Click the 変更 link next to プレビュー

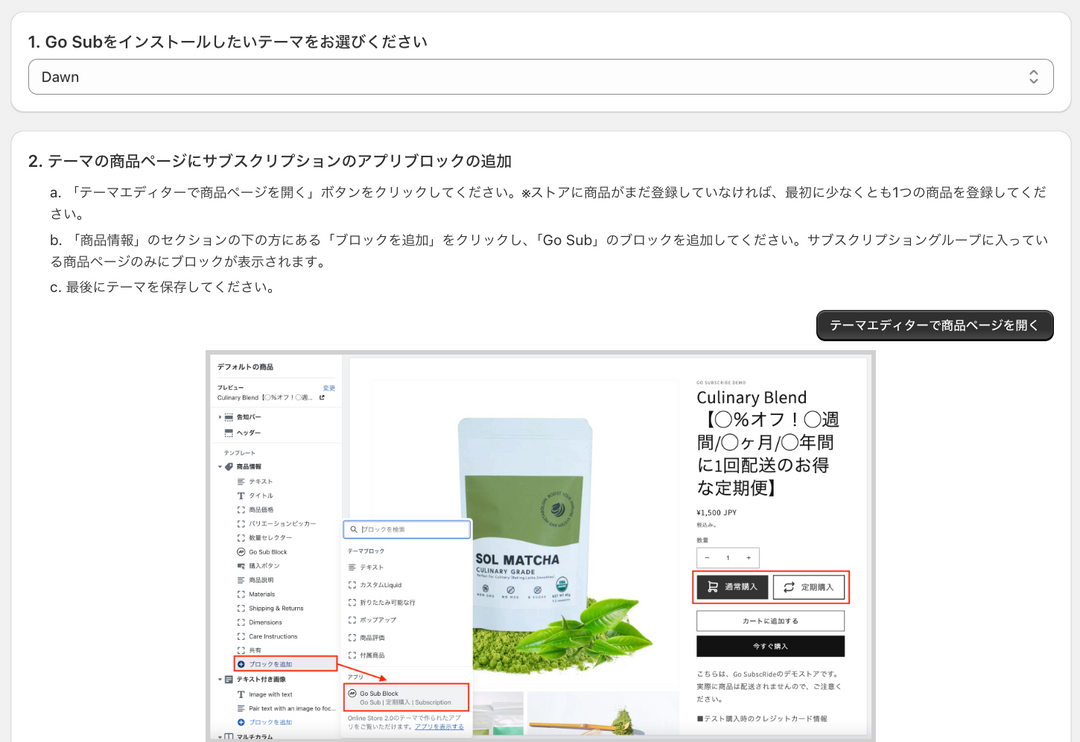pyautogui.click(x=329, y=388)
